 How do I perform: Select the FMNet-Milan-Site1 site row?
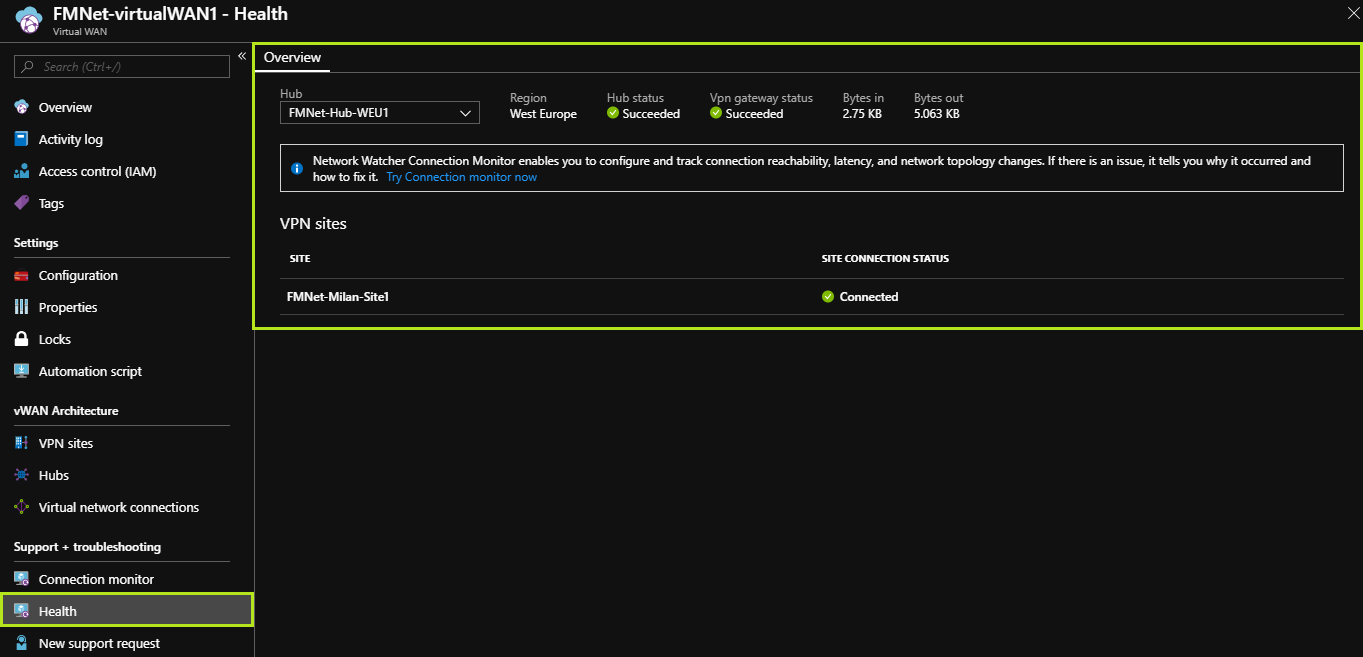[812, 297]
